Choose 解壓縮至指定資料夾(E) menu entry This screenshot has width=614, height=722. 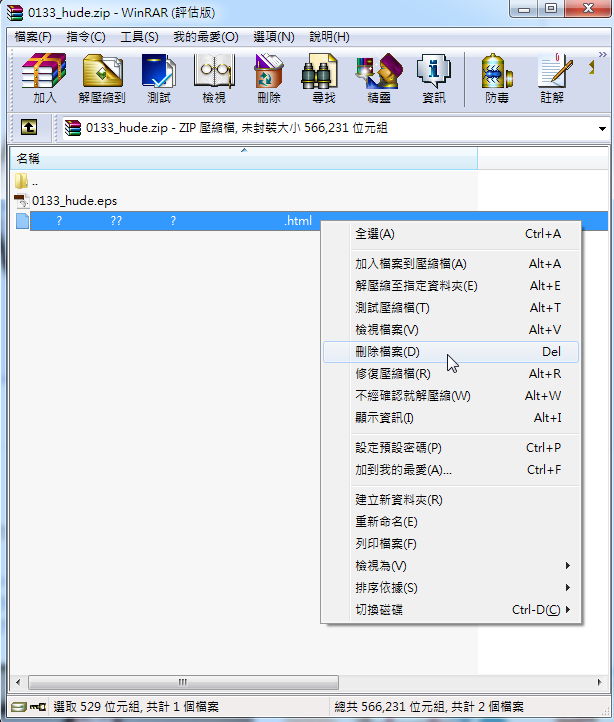pyautogui.click(x=451, y=286)
